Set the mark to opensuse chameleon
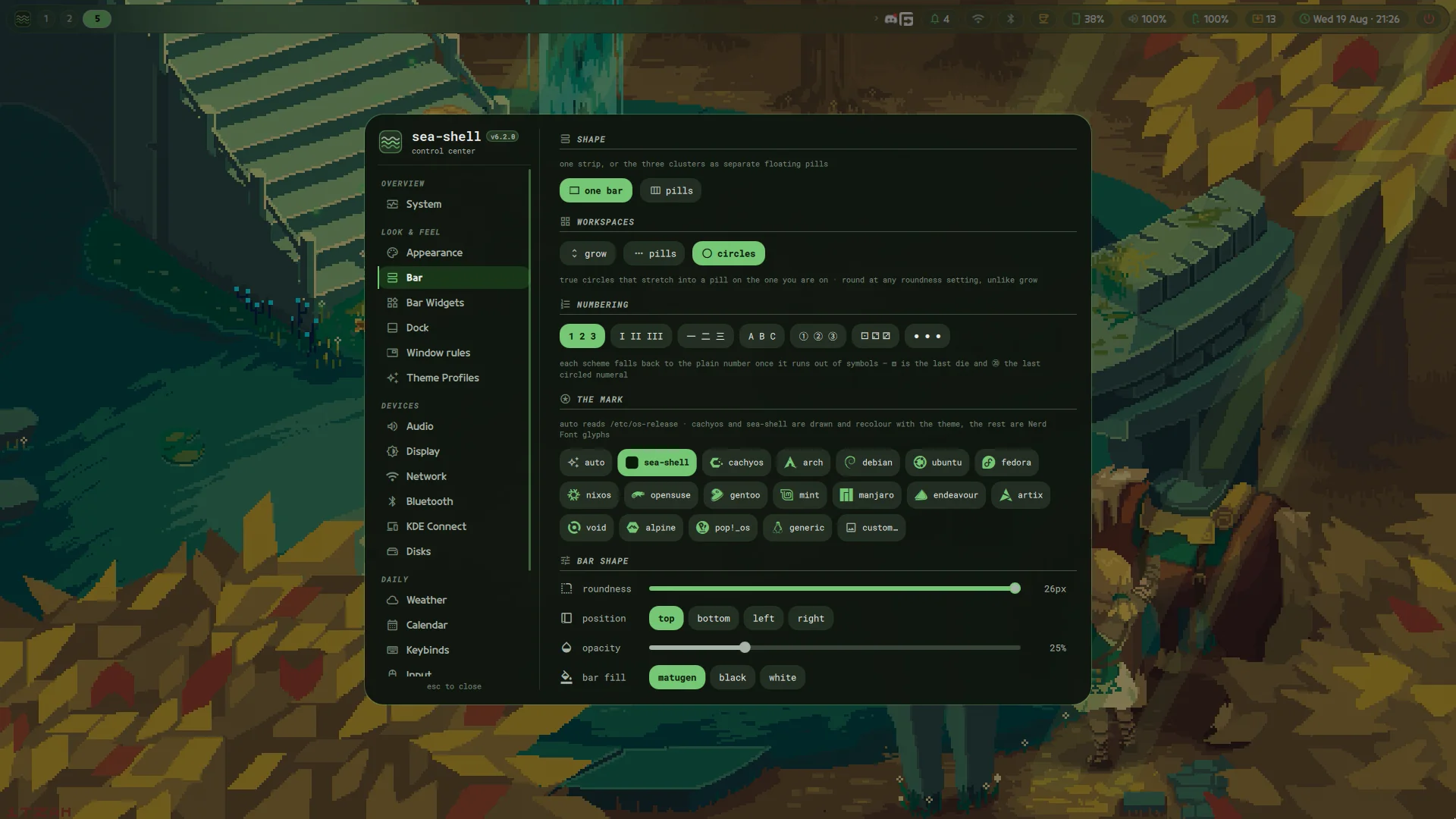Image resolution: width=1456 pixels, height=819 pixels. coord(661,495)
